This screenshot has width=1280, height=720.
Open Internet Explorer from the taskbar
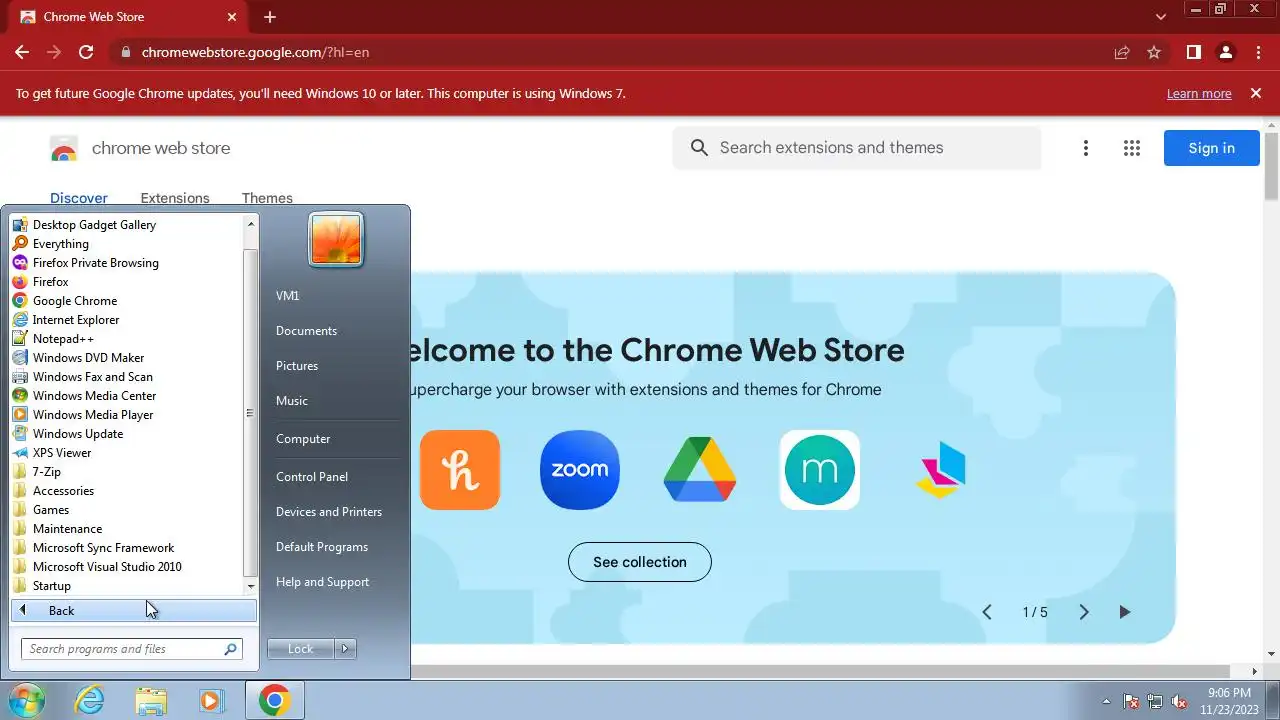click(x=90, y=701)
